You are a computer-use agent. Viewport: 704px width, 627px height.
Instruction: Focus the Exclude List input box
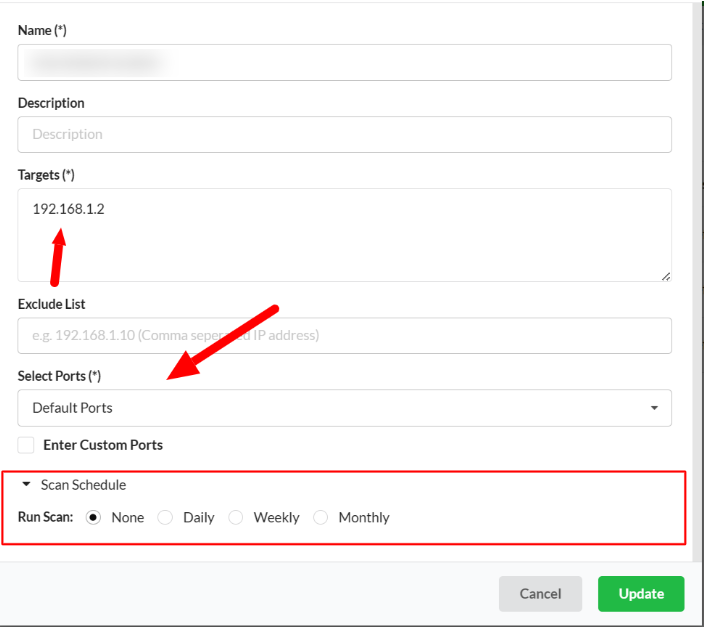pos(344,336)
